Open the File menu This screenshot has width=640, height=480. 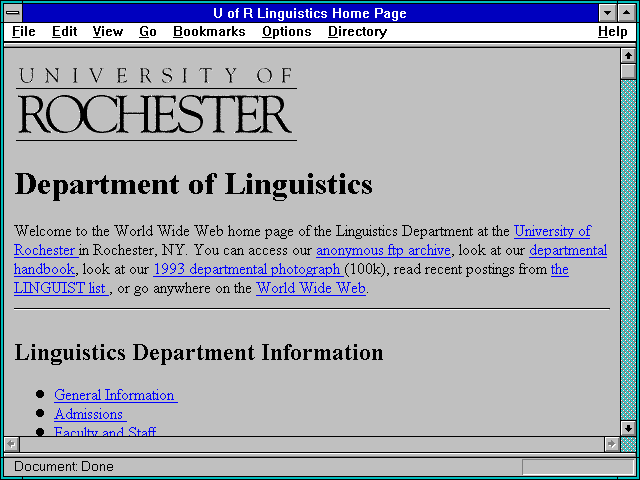[x=24, y=31]
